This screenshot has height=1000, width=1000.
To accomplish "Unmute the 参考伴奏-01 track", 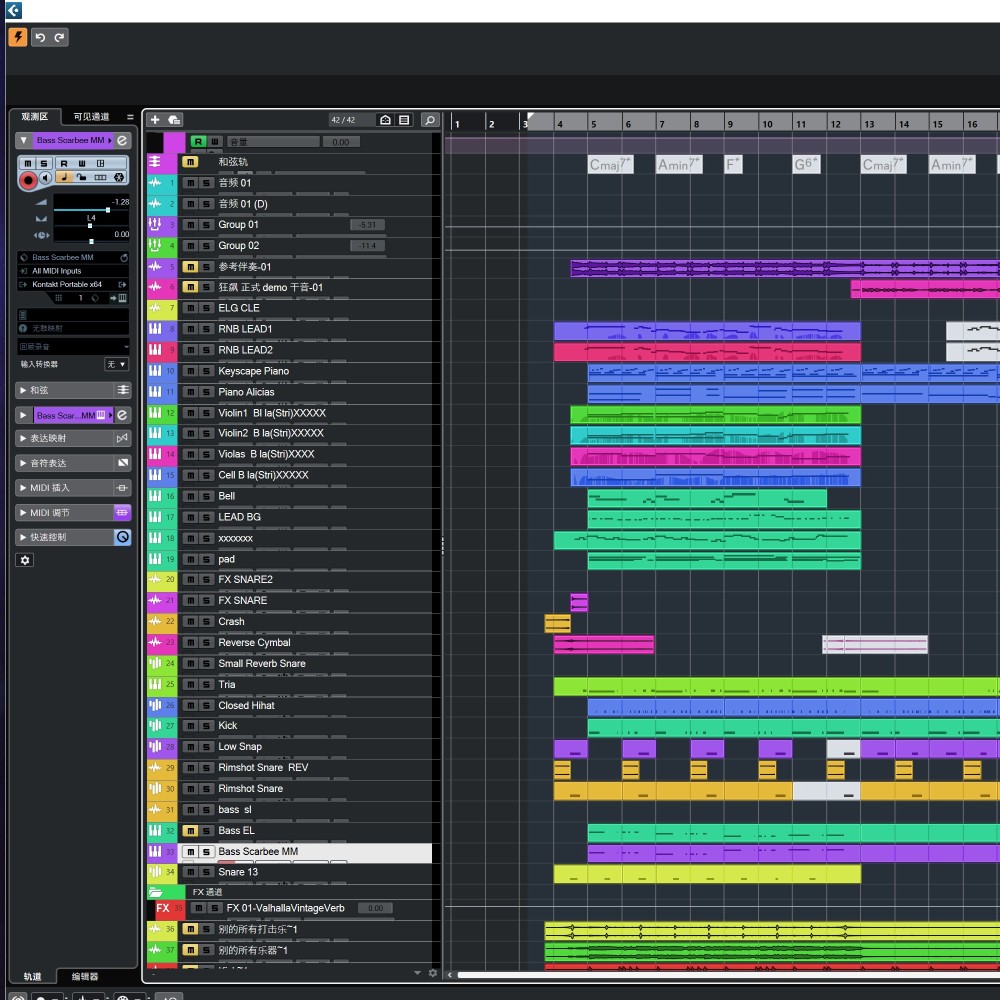I will (x=190, y=267).
